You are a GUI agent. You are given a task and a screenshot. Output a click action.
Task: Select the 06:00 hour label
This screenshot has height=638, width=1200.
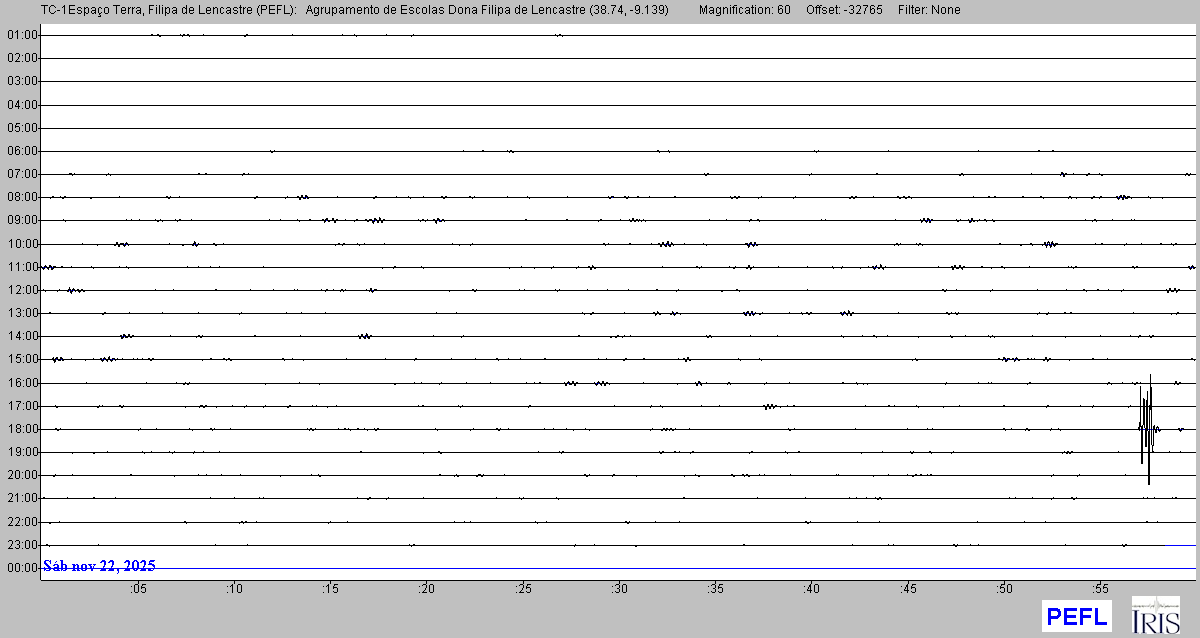[x=22, y=151]
